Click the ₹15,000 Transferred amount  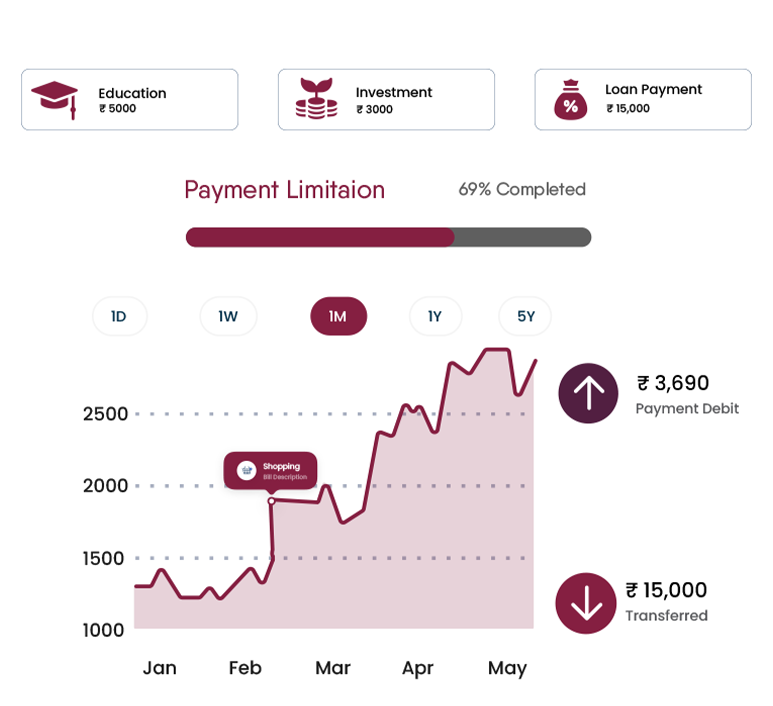pyautogui.click(x=667, y=590)
